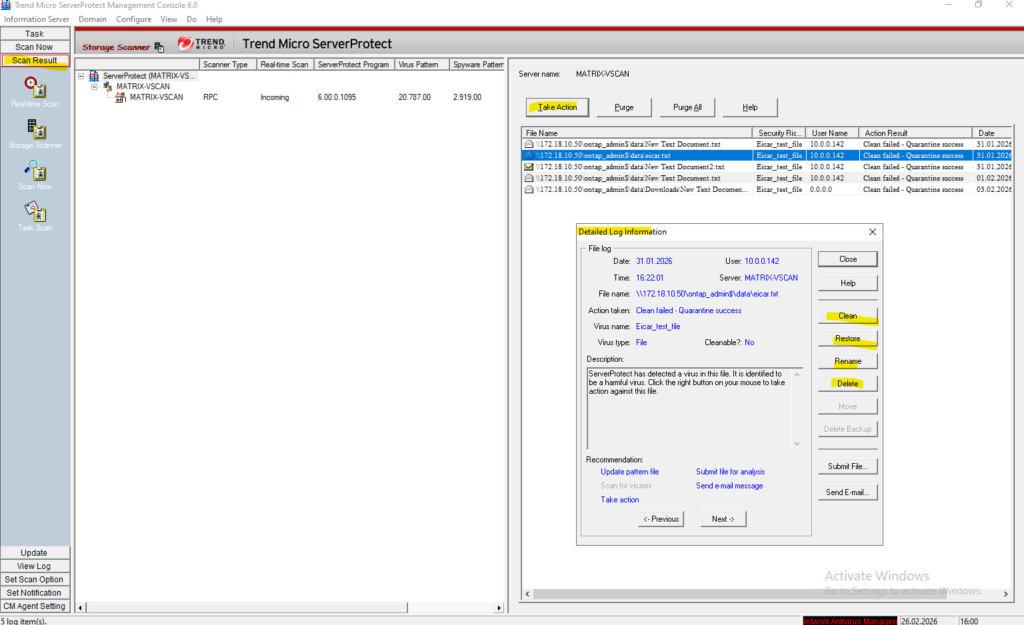
Task: Open the Configure menu
Action: 133,19
